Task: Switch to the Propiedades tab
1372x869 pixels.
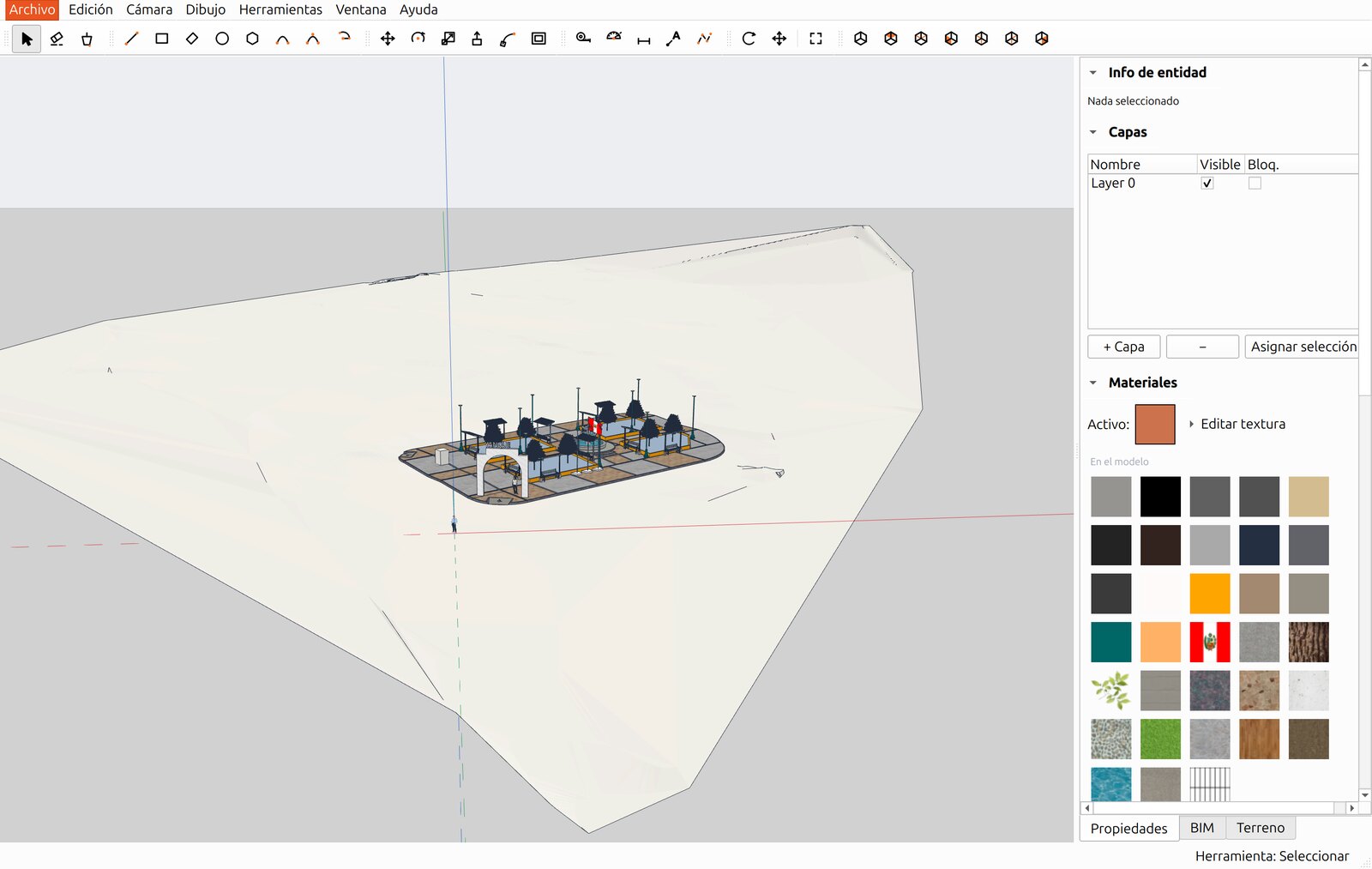Action: tap(1128, 828)
